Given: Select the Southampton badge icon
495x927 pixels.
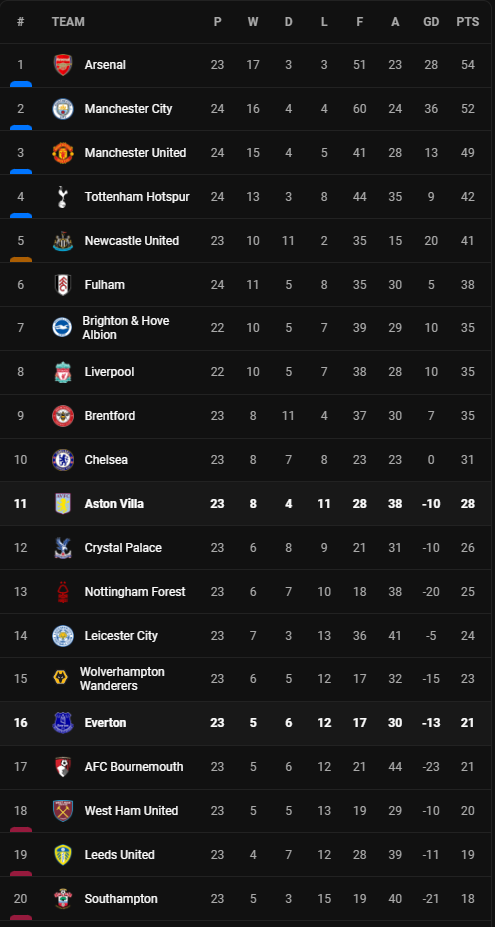Looking at the screenshot, I should 63,899.
